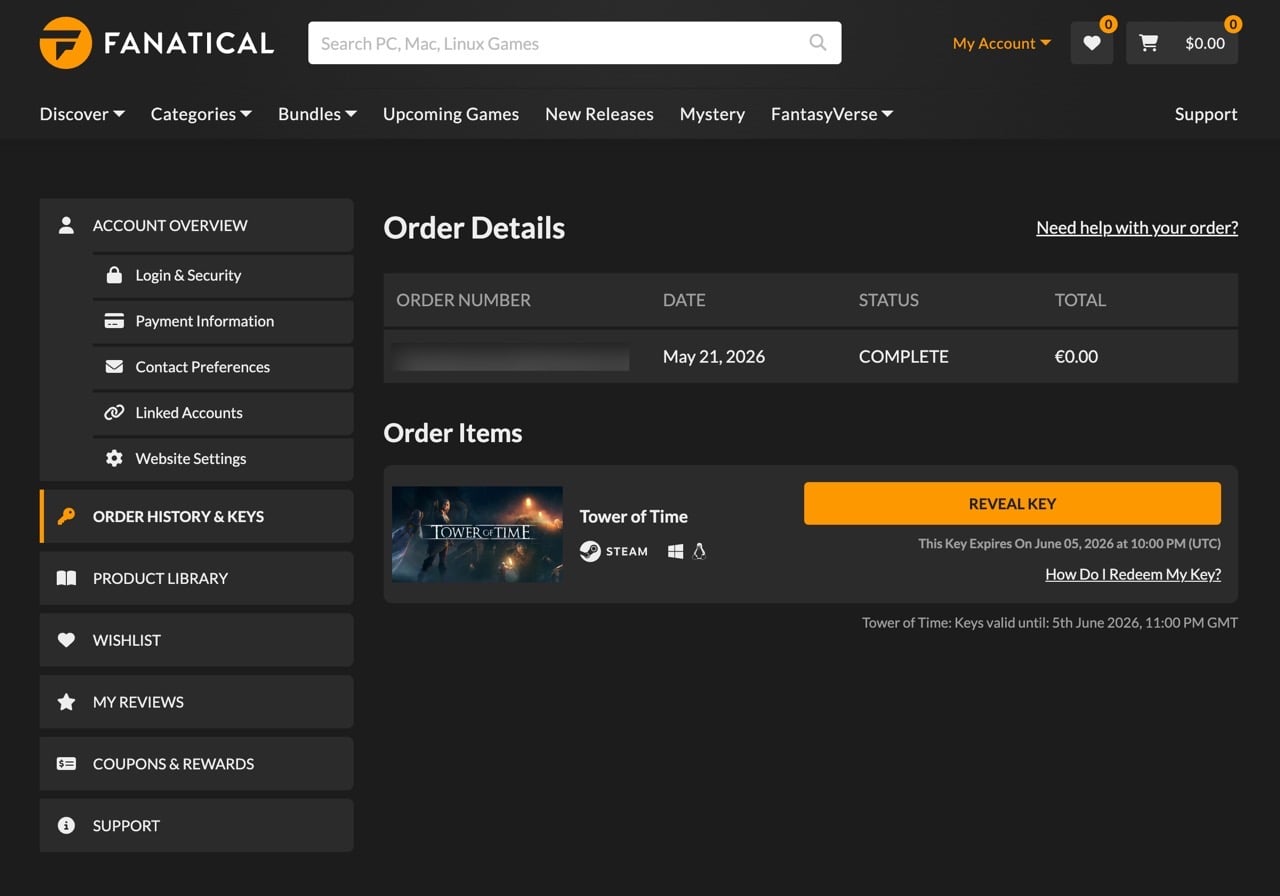Open Linked Accounts page
The height and width of the screenshot is (896, 1280).
223,413
